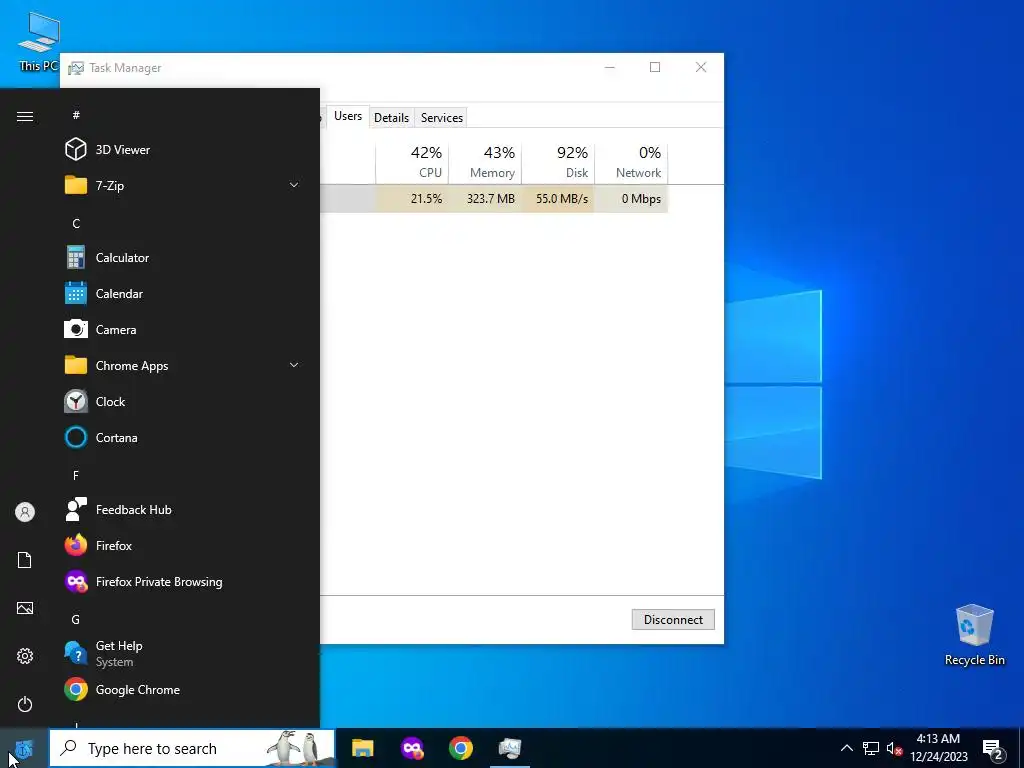Jump to the # letter group header
This screenshot has width=1024, height=768.
[x=76, y=115]
